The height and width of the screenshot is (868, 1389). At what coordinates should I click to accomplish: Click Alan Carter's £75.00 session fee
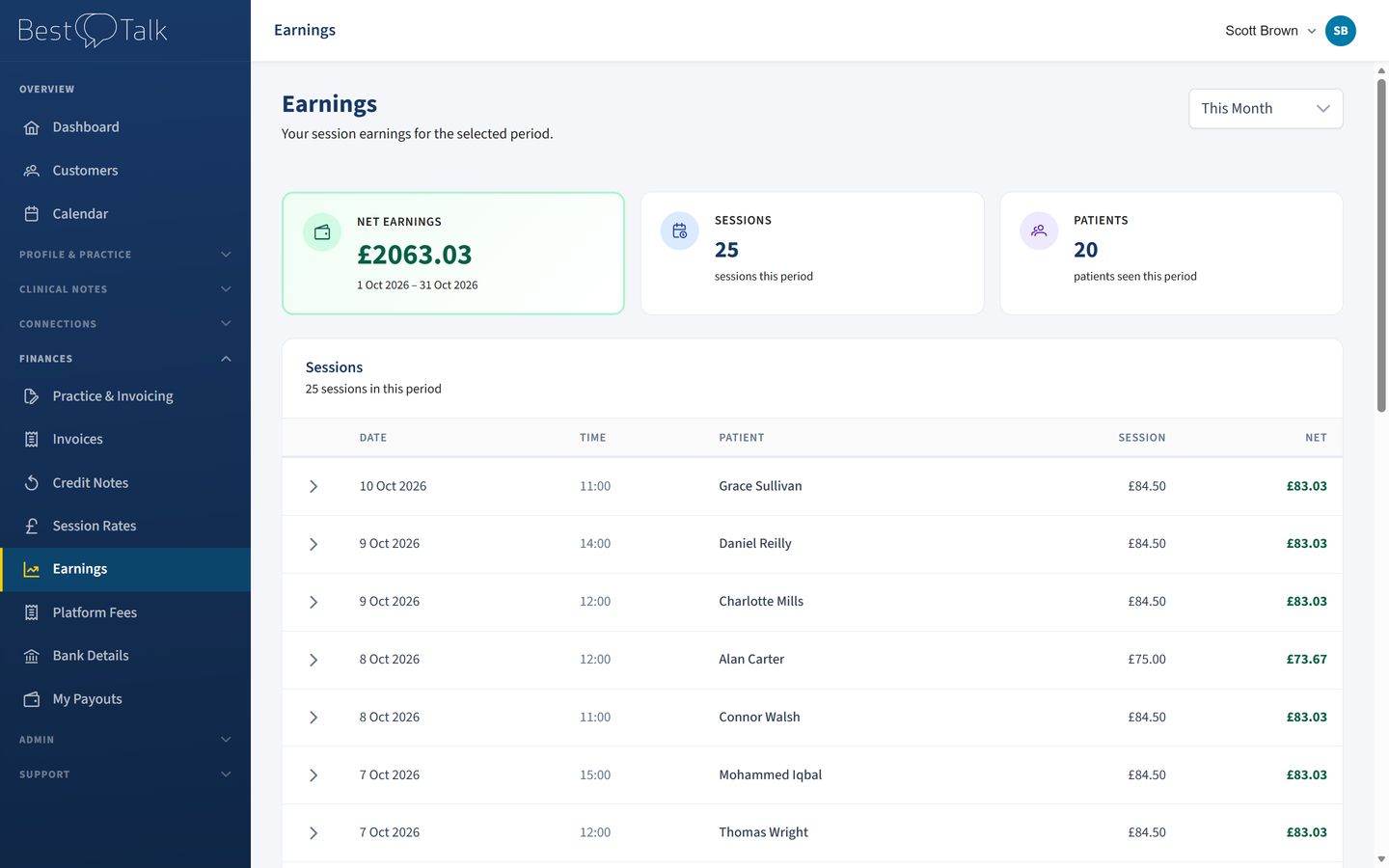(1147, 660)
